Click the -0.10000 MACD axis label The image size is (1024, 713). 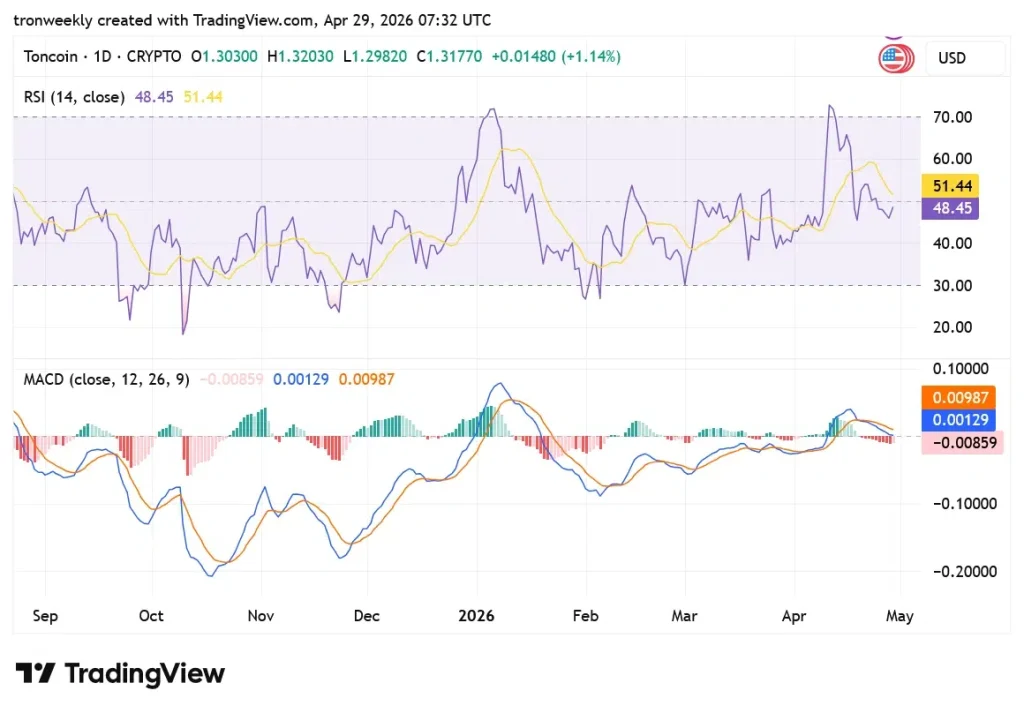click(x=964, y=503)
